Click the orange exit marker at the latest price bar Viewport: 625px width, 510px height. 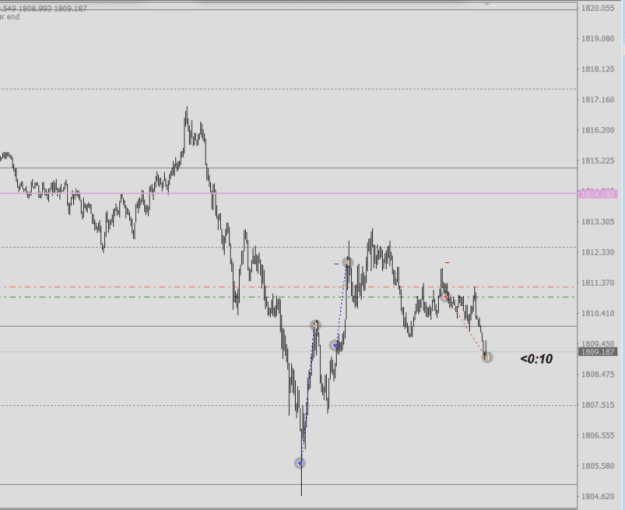click(487, 357)
